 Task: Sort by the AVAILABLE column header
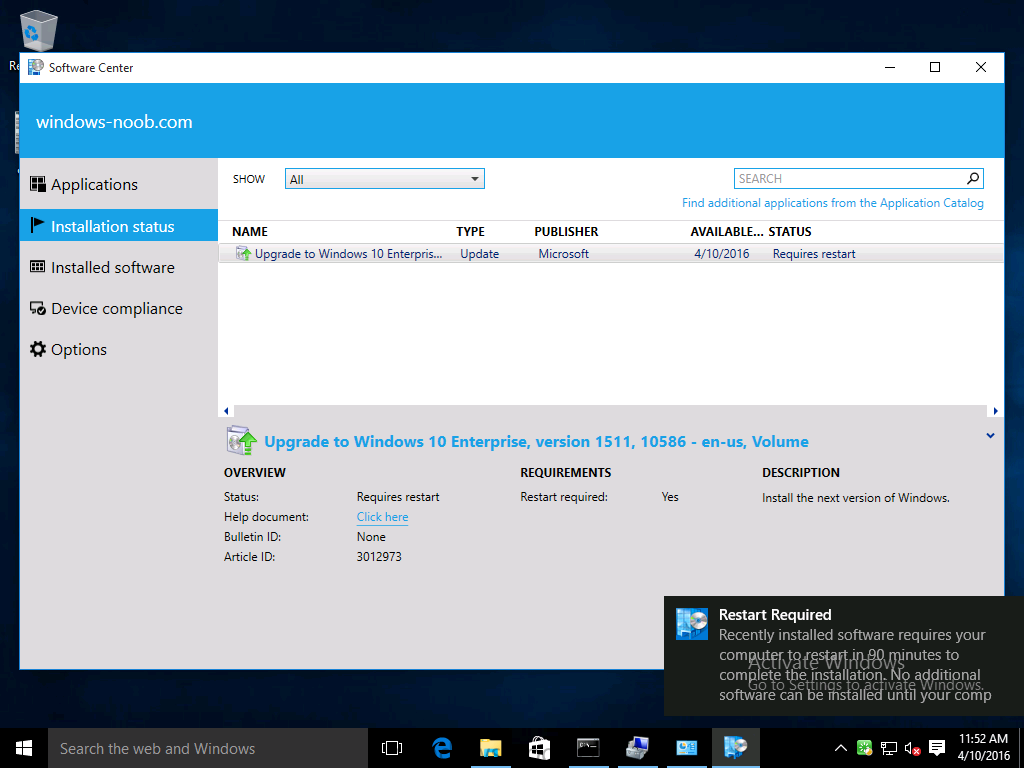pos(726,232)
